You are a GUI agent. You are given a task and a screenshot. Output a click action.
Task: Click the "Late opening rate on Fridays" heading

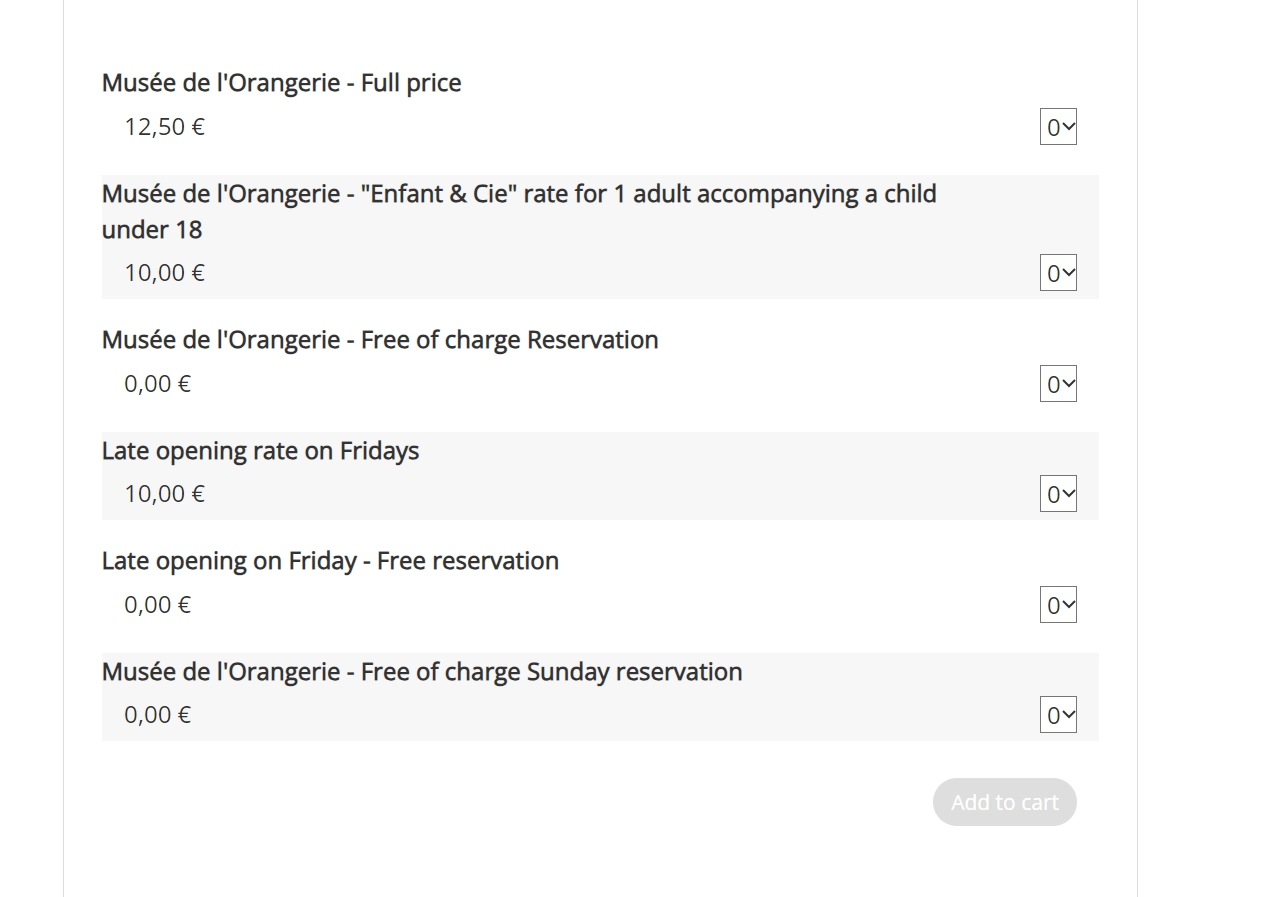coord(260,451)
